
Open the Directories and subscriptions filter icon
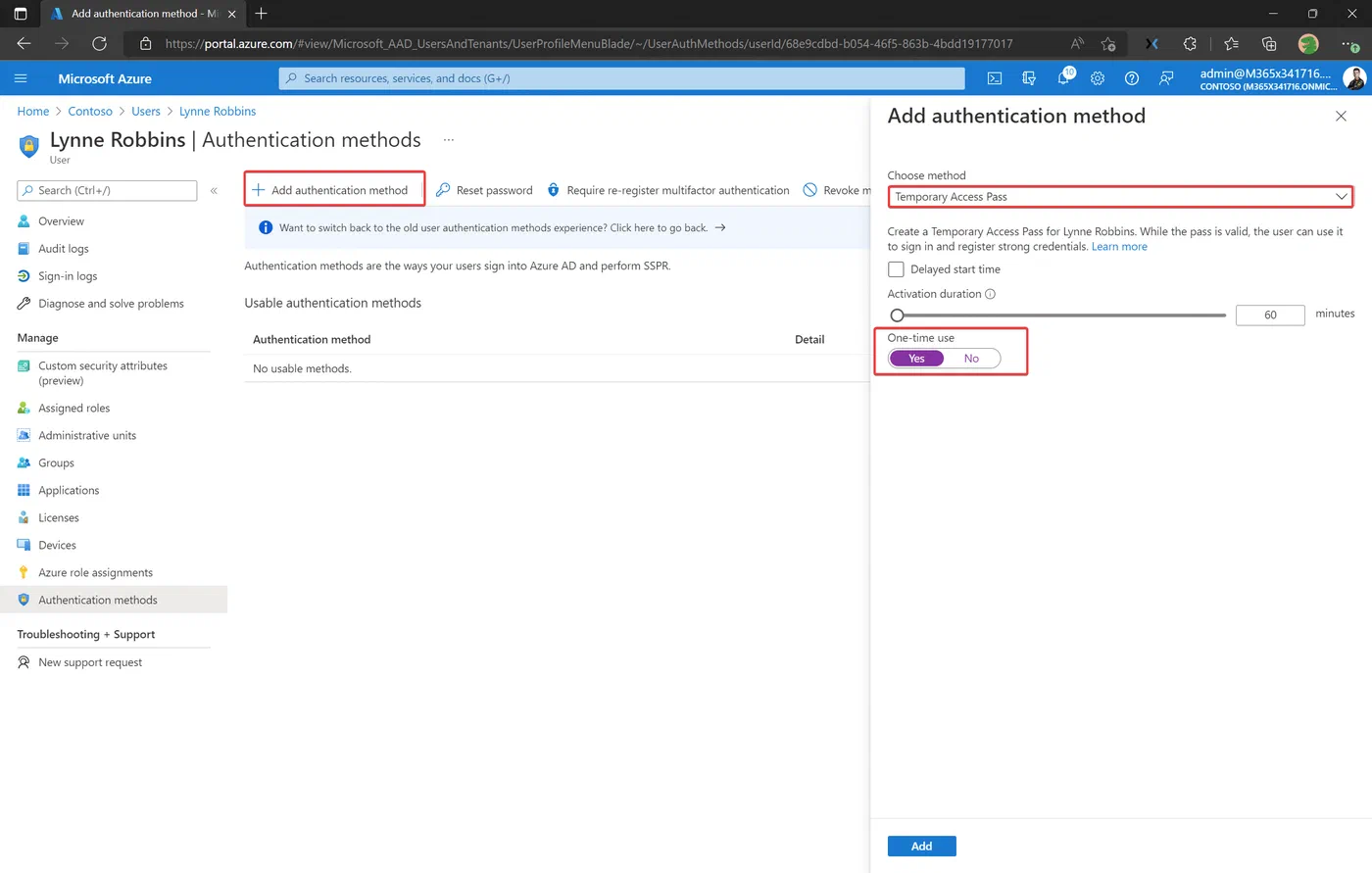coord(1029,78)
